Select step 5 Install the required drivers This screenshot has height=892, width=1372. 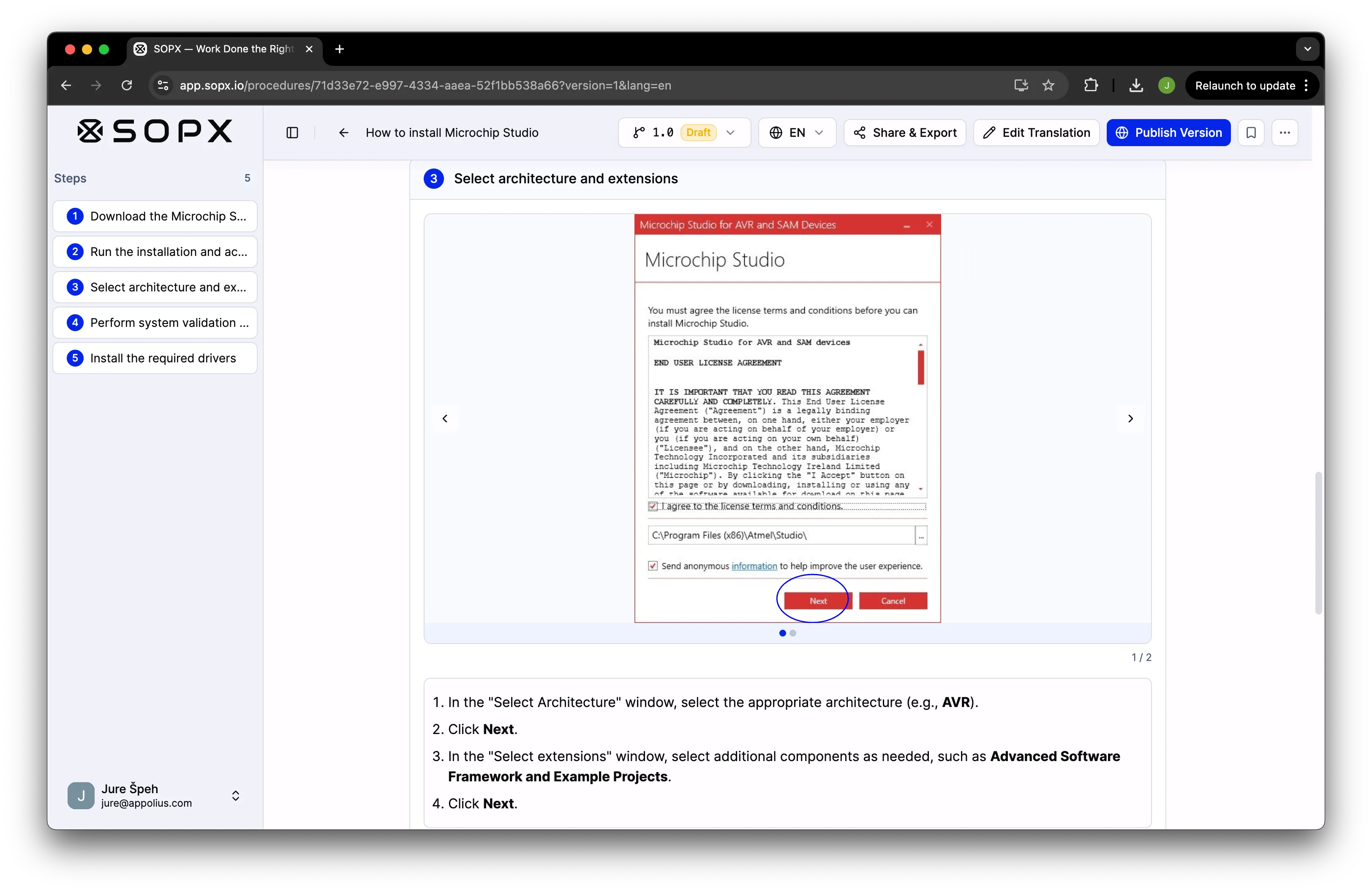tap(155, 358)
